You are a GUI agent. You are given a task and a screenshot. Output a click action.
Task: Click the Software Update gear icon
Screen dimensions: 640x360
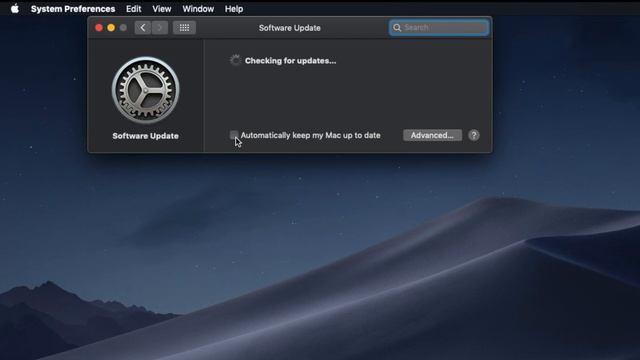tap(145, 90)
